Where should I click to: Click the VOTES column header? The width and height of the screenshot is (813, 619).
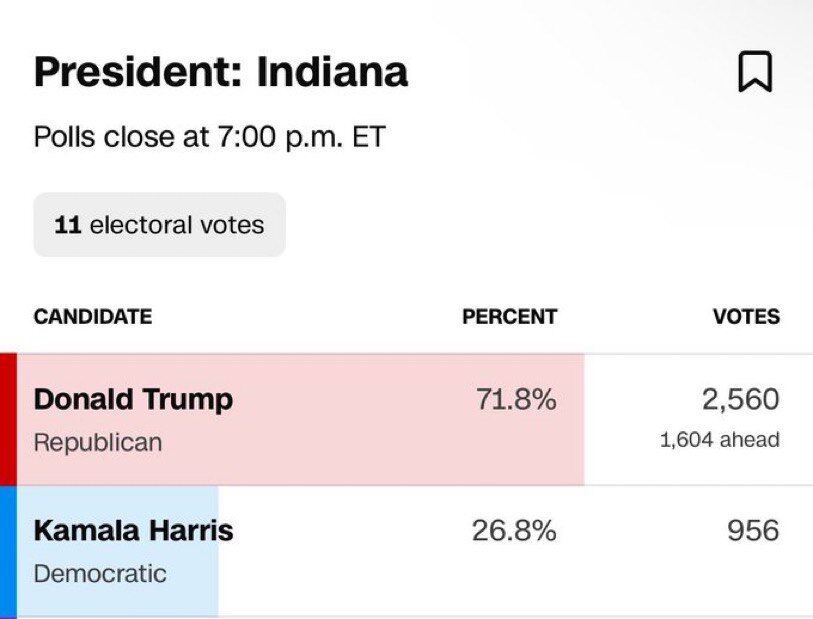pyautogui.click(x=746, y=317)
